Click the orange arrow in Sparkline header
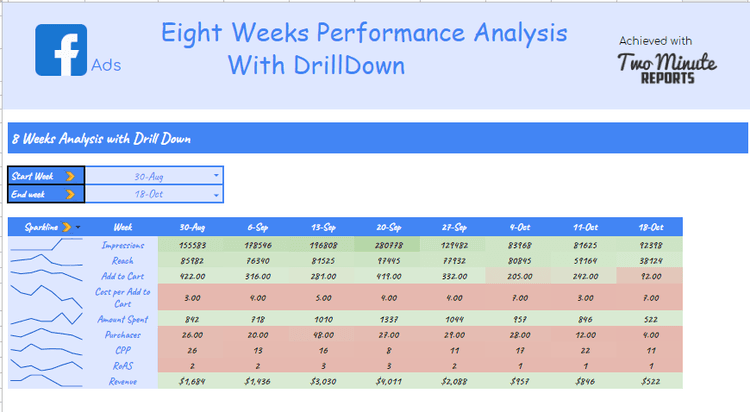The width and height of the screenshot is (750, 412). 66,227
